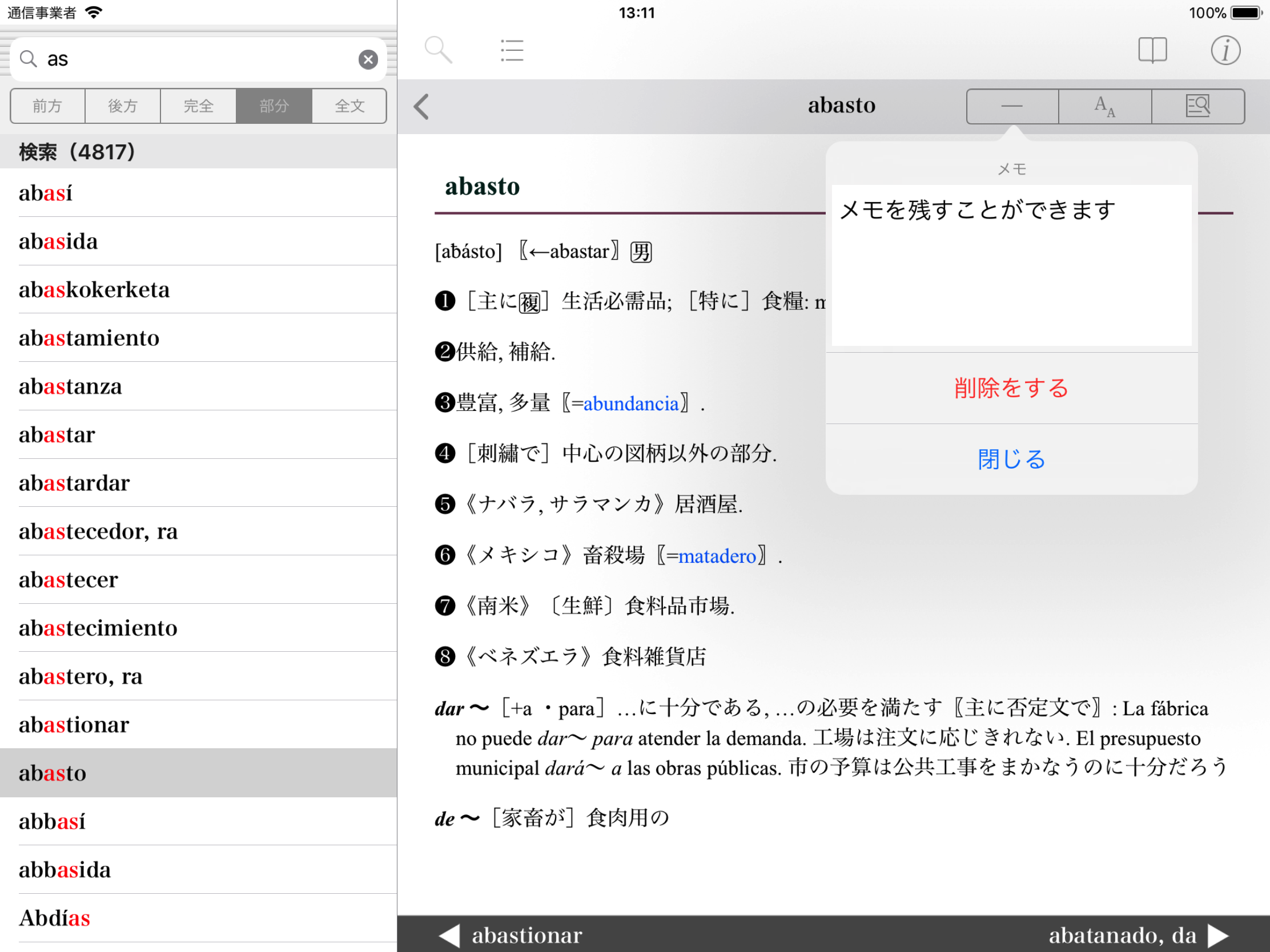Tap the info circle icon
Image resolution: width=1270 pixels, height=952 pixels.
pos(1225,50)
